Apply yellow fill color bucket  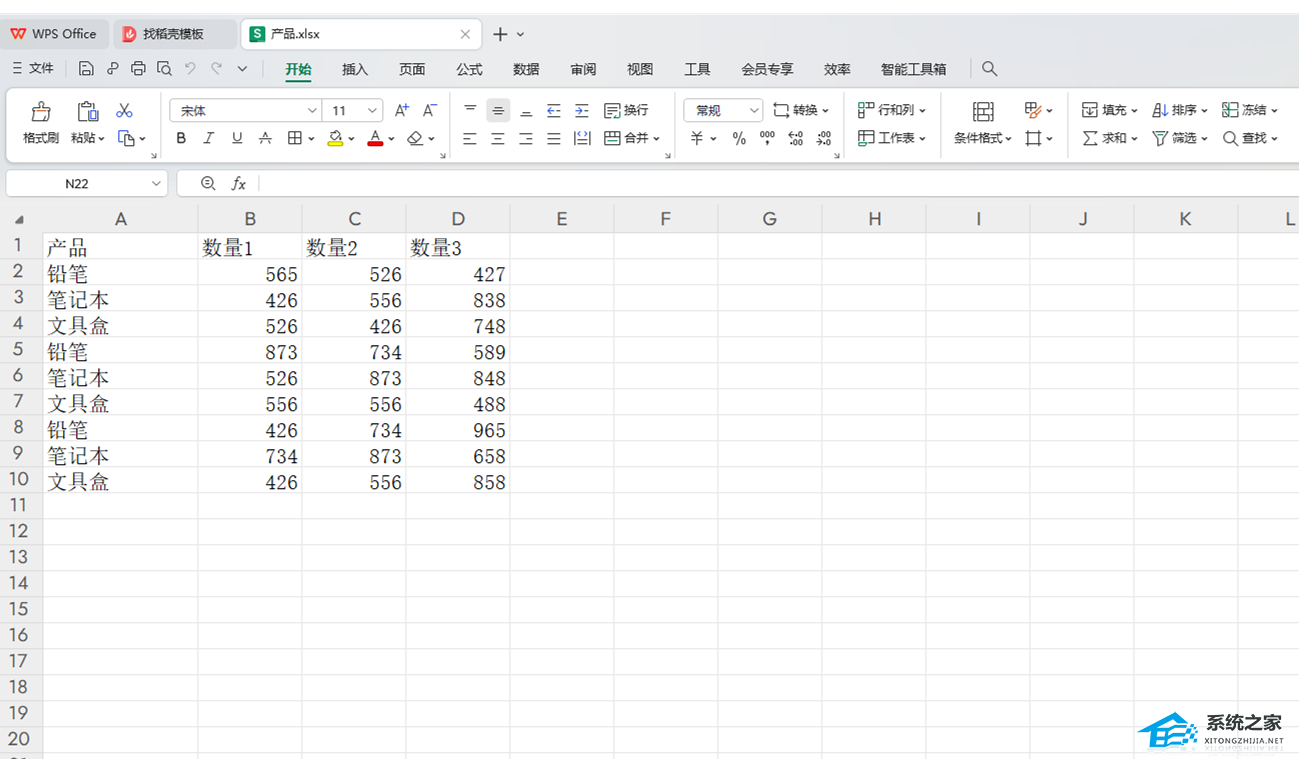tap(336, 138)
